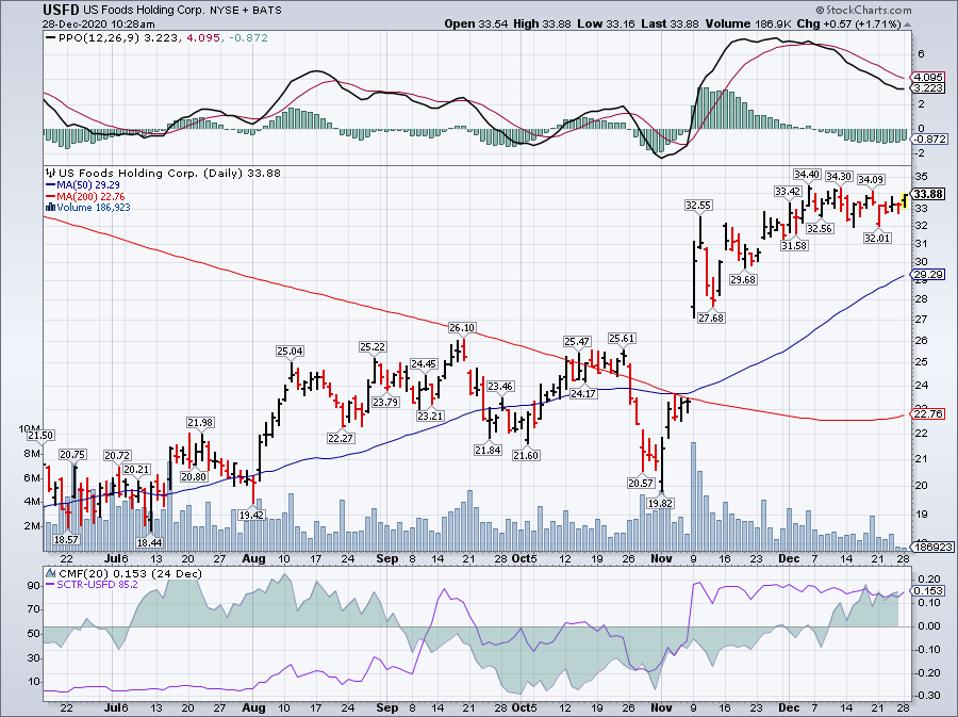Click the 25.04 August high annotation

tap(290, 351)
